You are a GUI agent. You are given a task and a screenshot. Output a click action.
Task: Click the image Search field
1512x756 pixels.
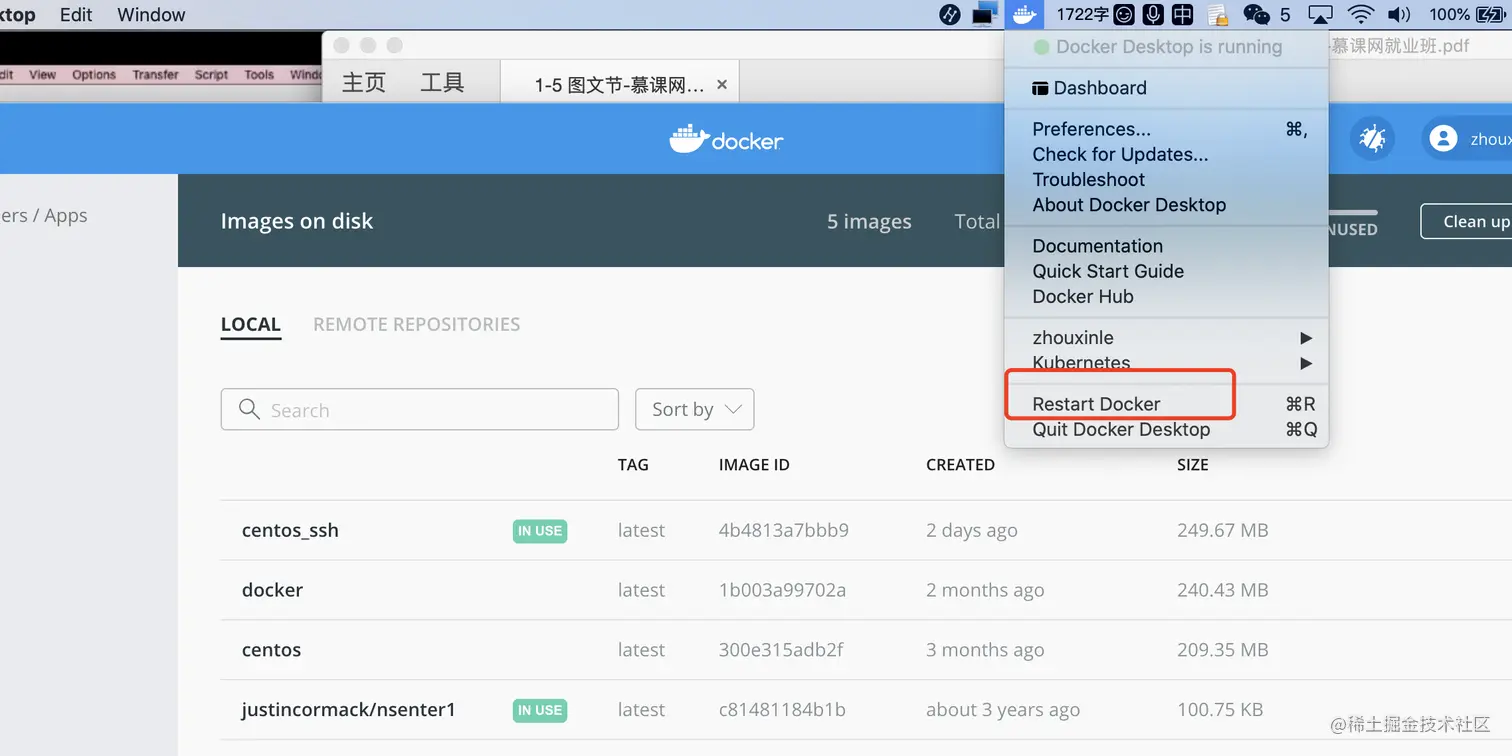[x=420, y=409]
